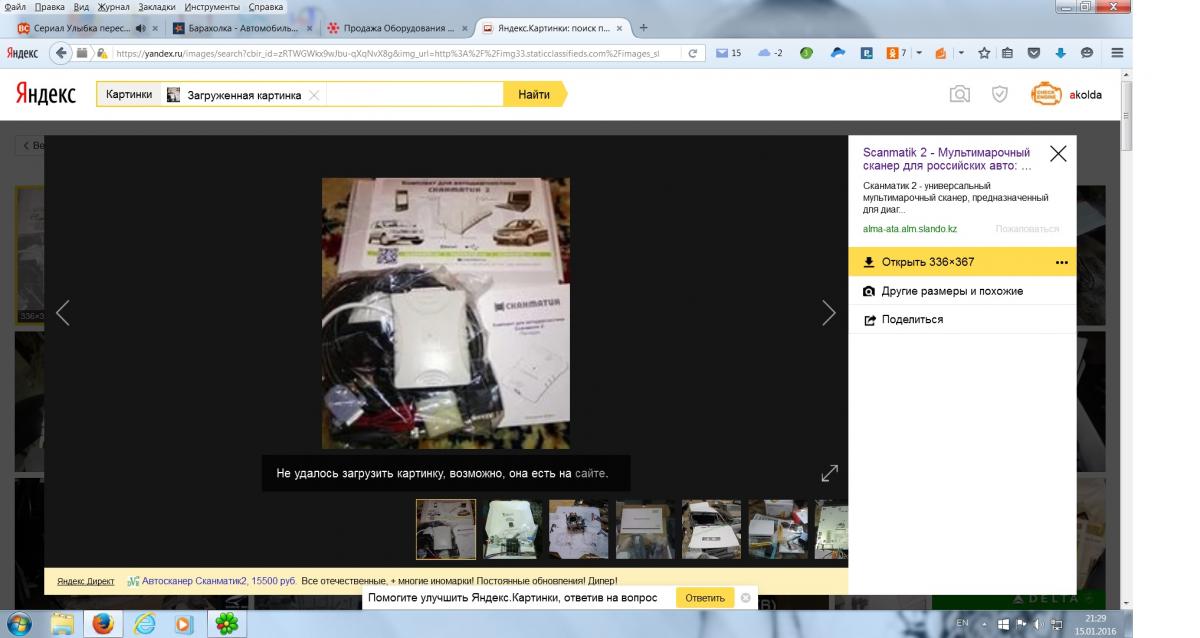The width and height of the screenshot is (1200, 638).
Task: Click the Яндекс Директ label link
Action: [x=85, y=580]
